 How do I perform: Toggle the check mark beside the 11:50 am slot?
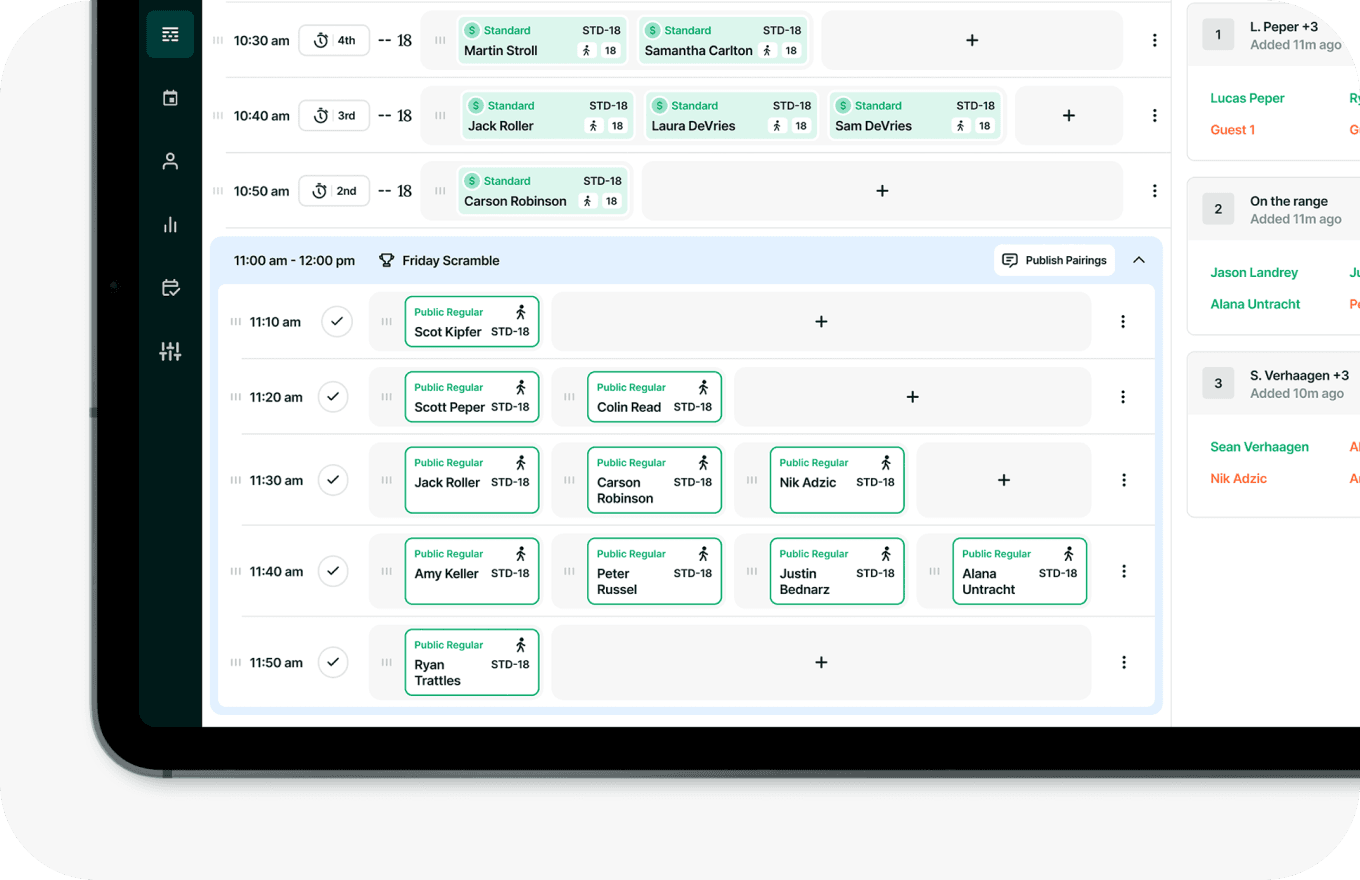click(x=333, y=662)
